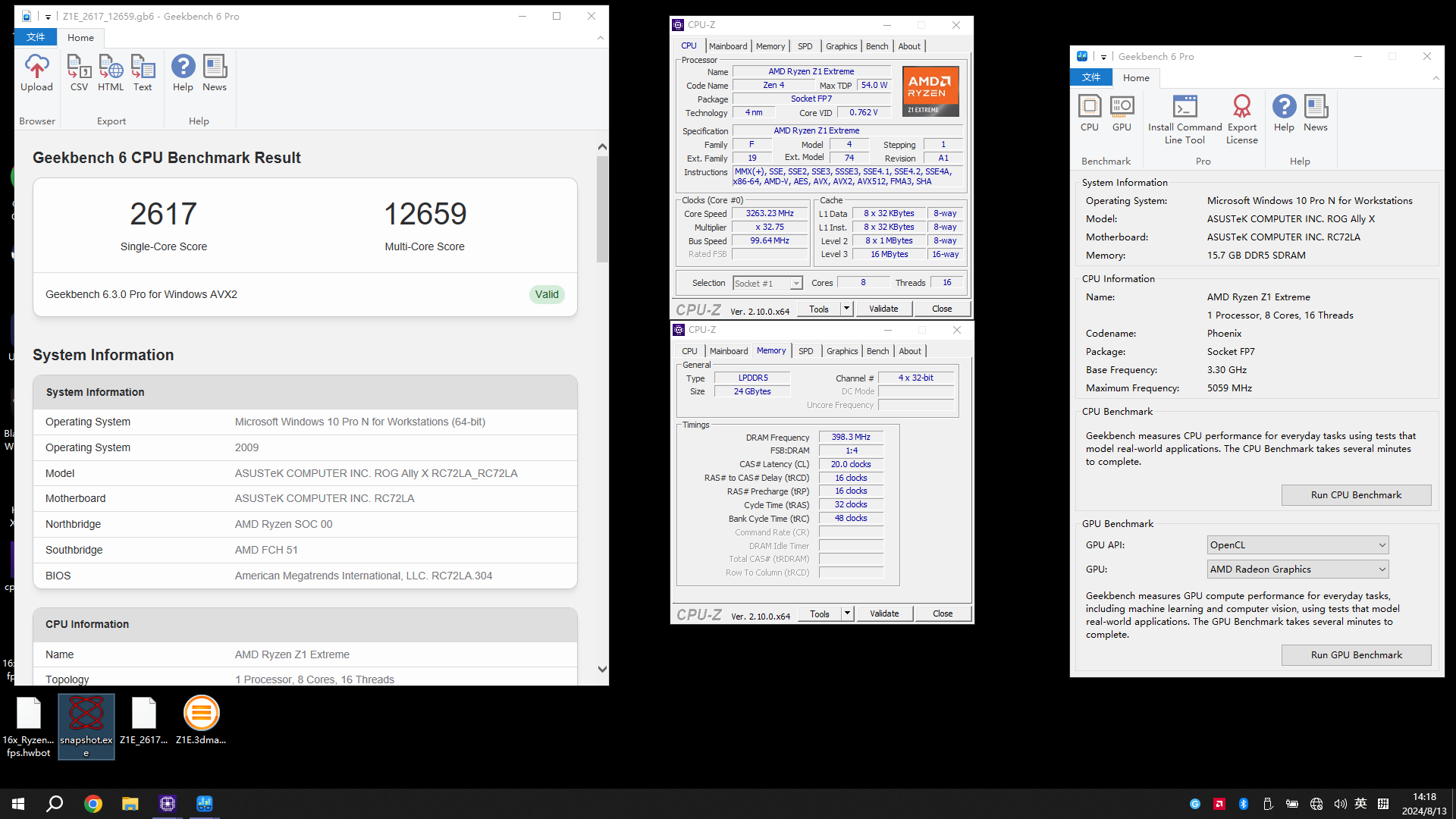Select CPU benchmark icon in Geekbench 6 Pro
This screenshot has height=819, width=1456.
[x=1090, y=114]
